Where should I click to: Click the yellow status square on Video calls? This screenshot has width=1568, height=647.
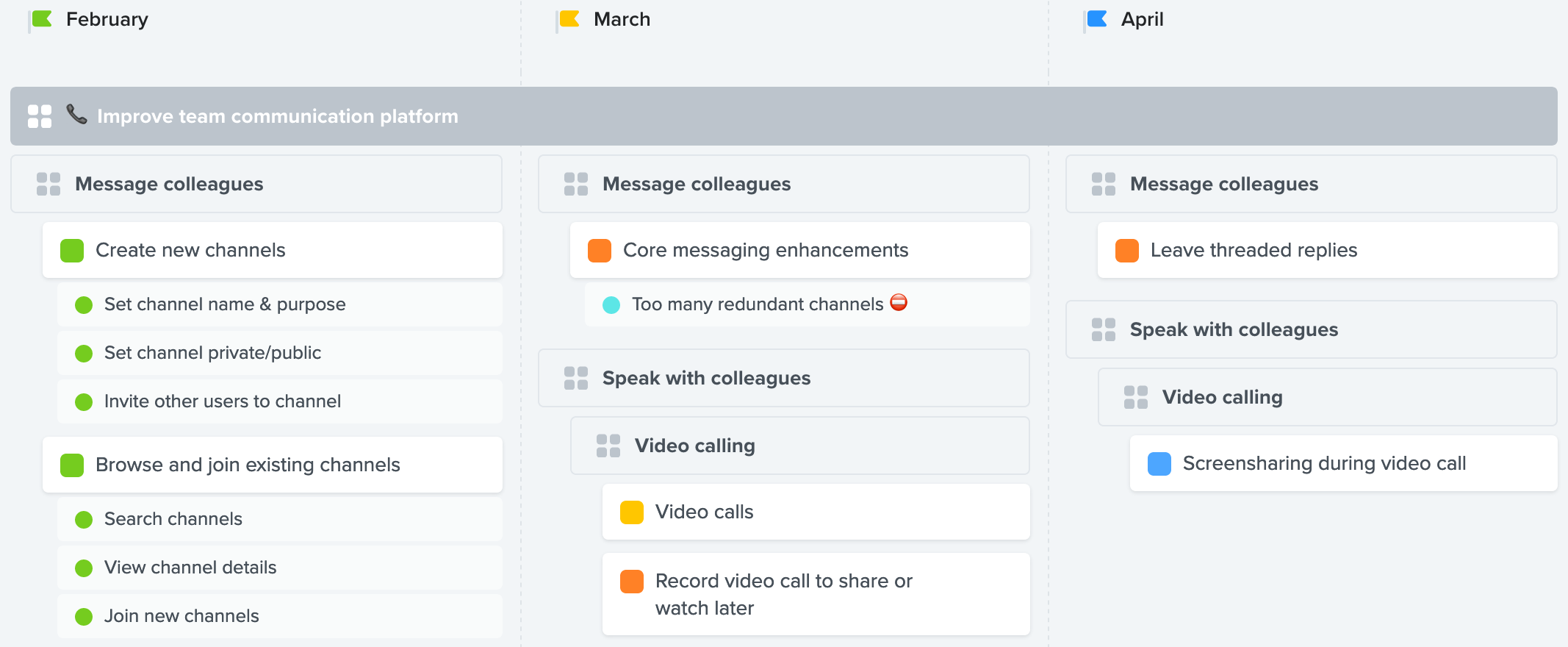pyautogui.click(x=632, y=512)
